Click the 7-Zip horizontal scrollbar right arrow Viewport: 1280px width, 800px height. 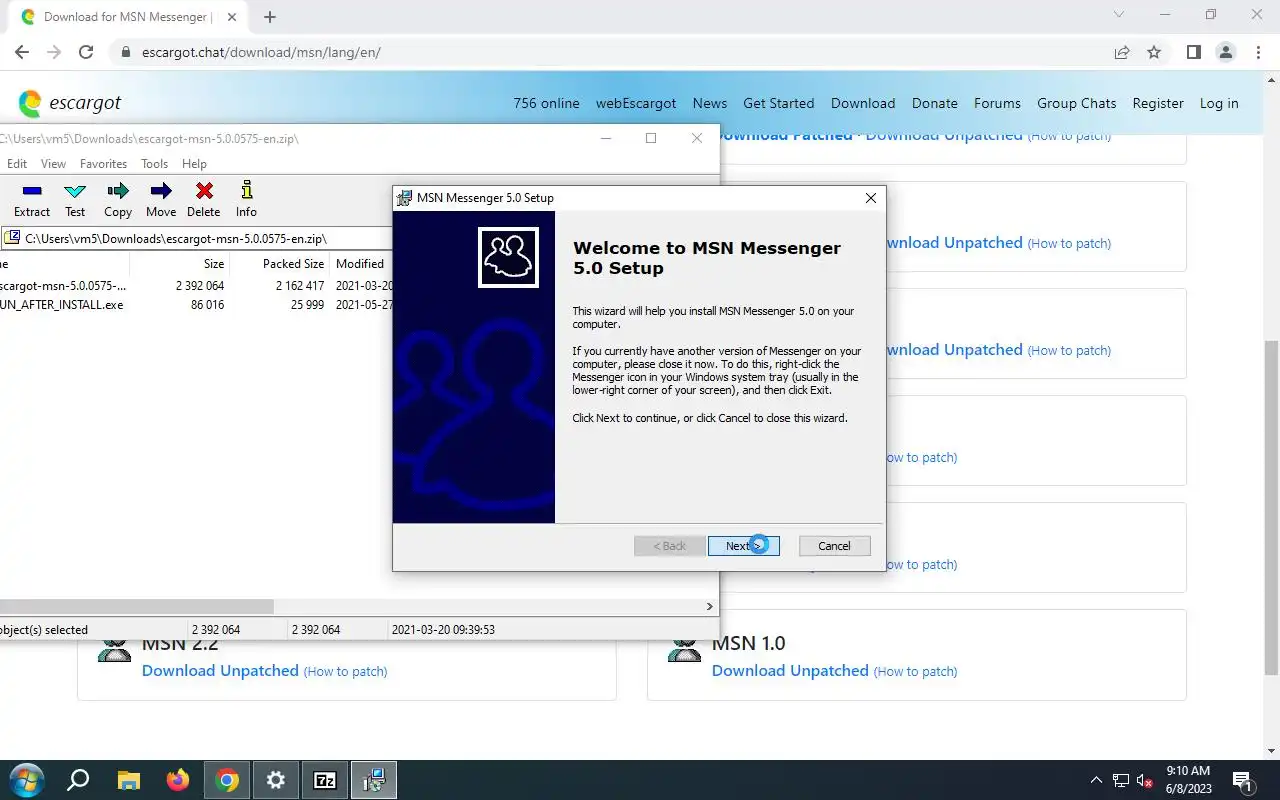point(710,606)
